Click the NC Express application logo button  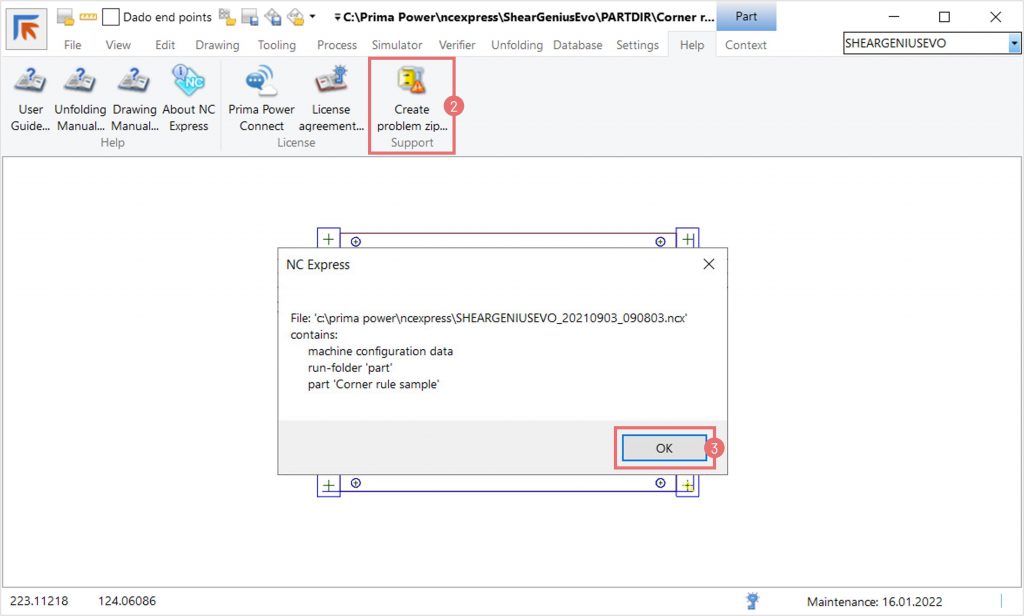tap(26, 27)
